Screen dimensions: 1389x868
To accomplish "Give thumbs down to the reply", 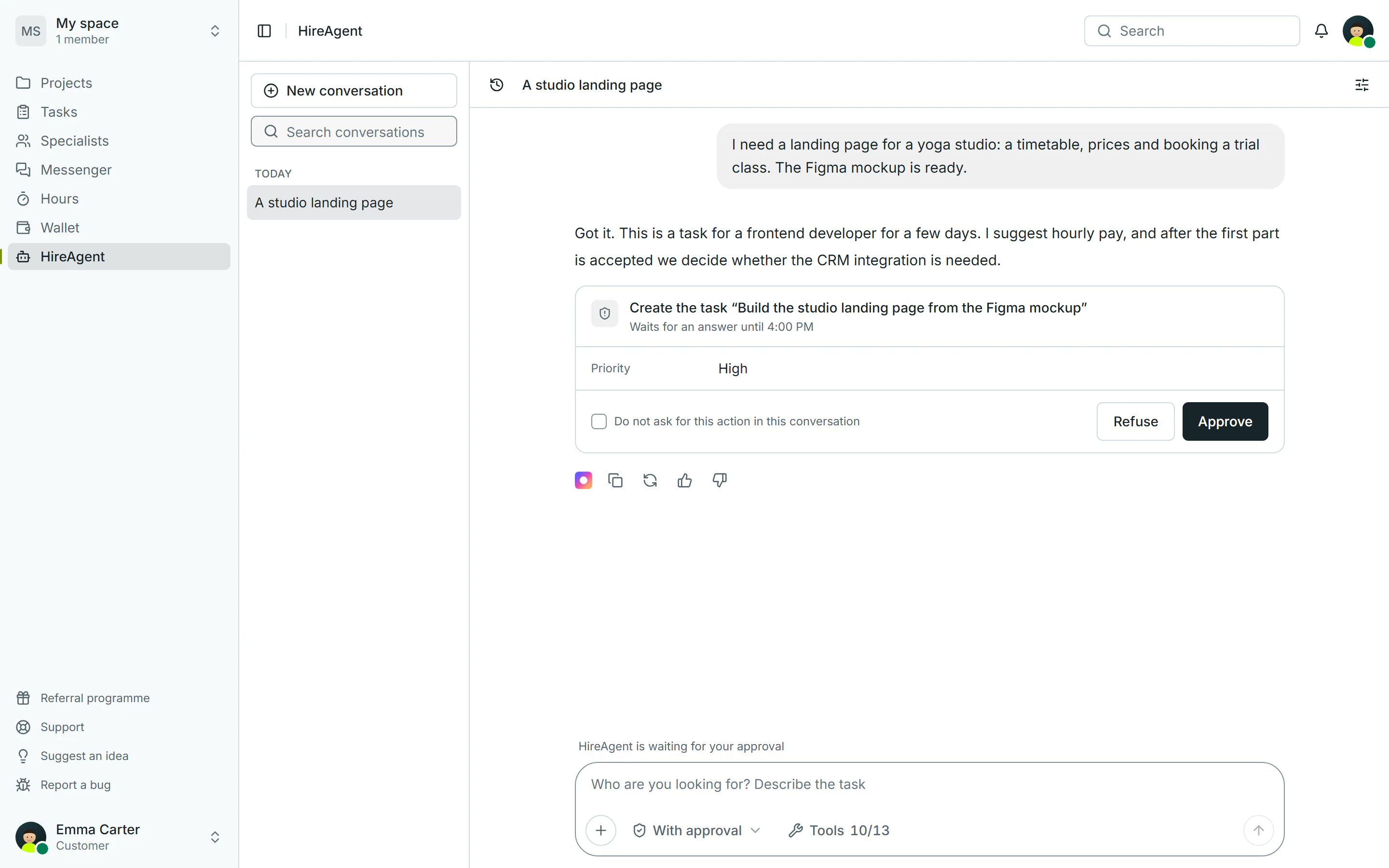I will [x=719, y=480].
